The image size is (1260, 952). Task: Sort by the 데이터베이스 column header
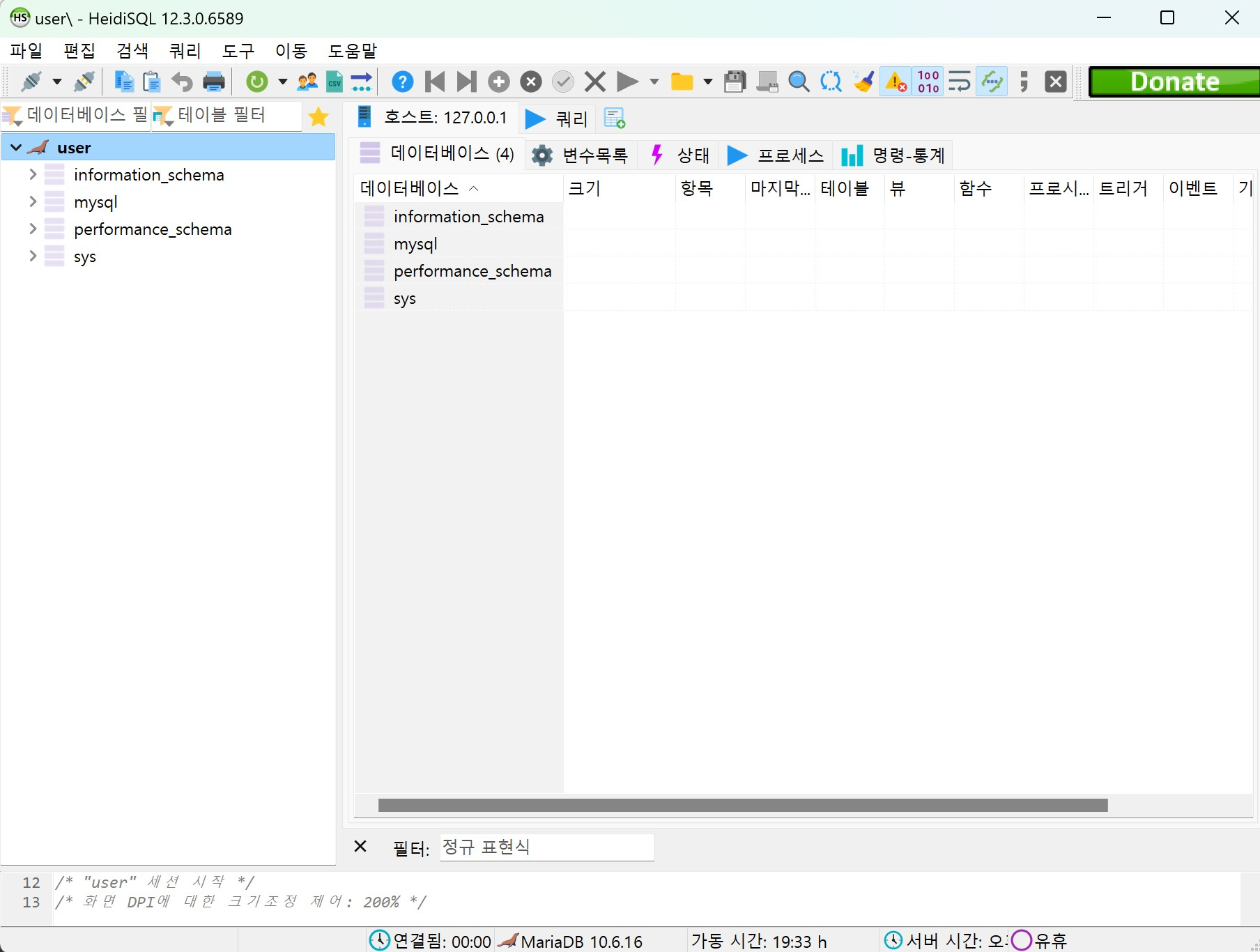click(458, 188)
